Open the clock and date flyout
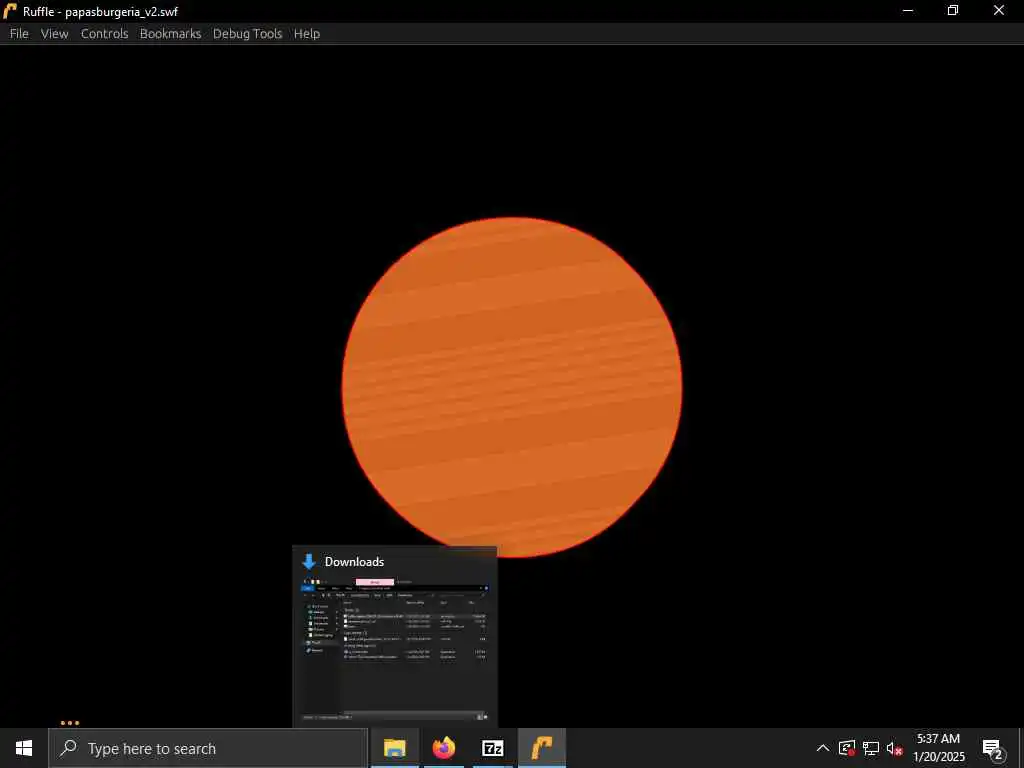Screen dimensions: 1024x768 938,748
